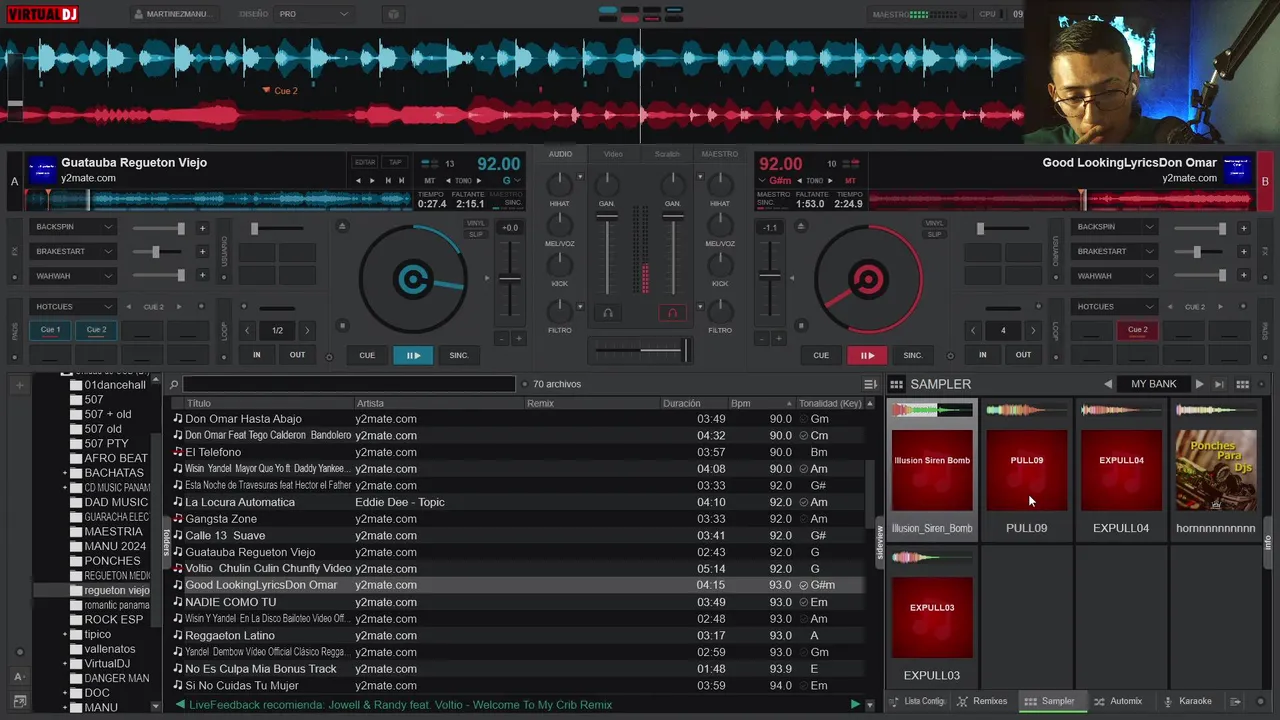Trigger Cue 2 pad on deck B
The width and height of the screenshot is (1280, 720).
pyautogui.click(x=1137, y=330)
